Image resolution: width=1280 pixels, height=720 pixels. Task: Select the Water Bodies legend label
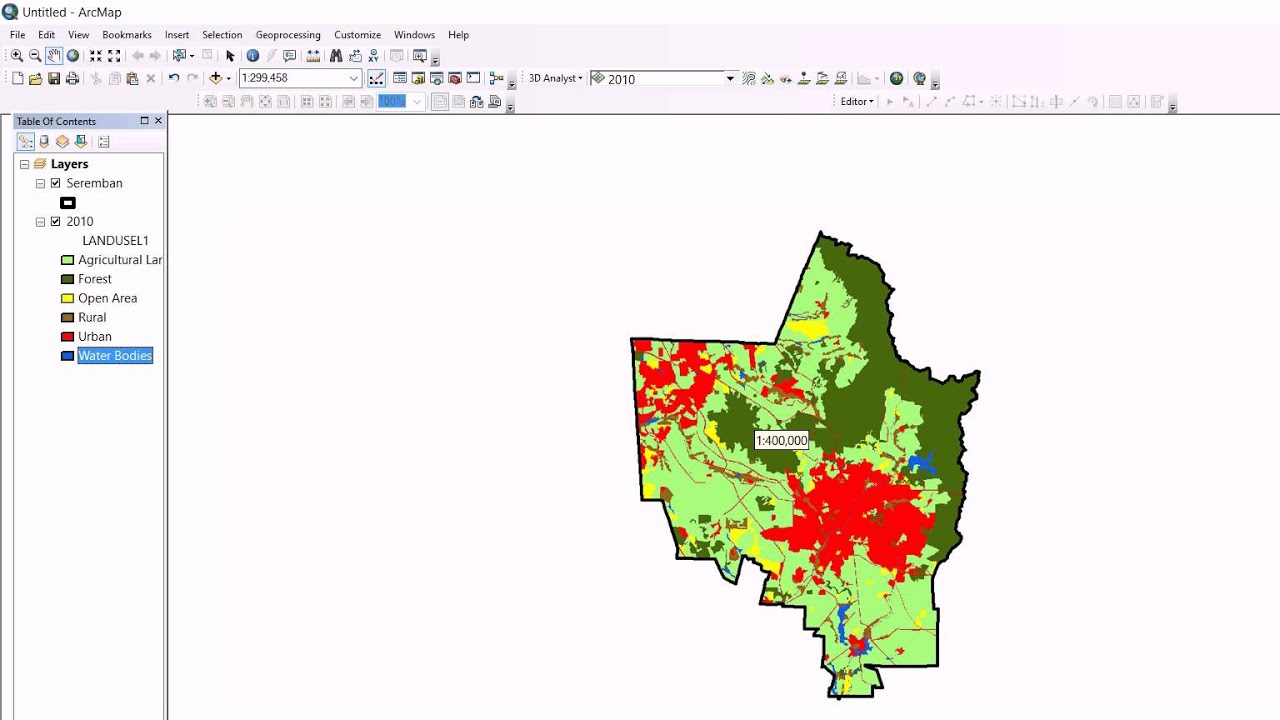click(115, 356)
